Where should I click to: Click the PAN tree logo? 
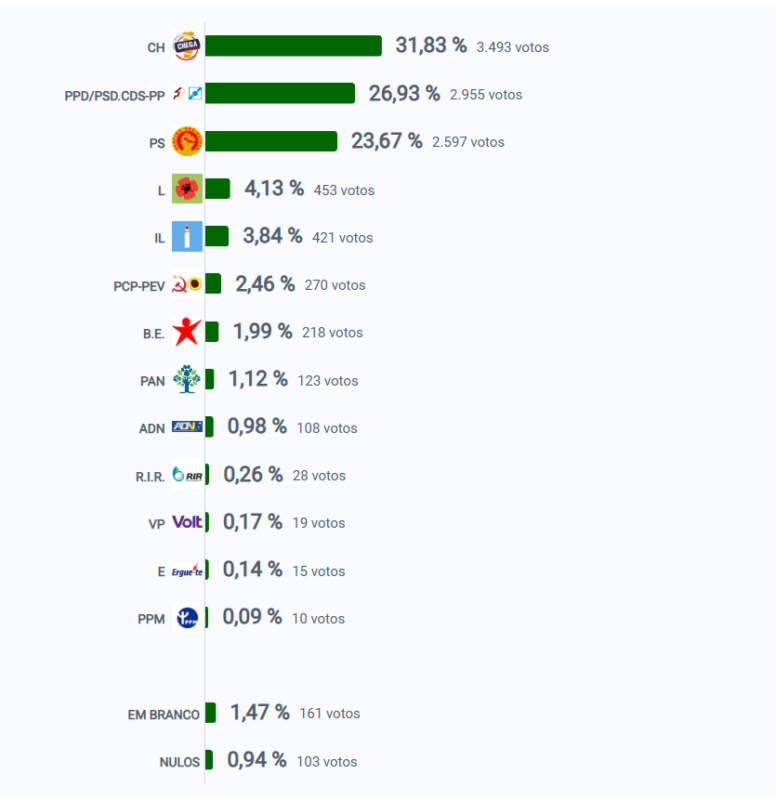(187, 379)
